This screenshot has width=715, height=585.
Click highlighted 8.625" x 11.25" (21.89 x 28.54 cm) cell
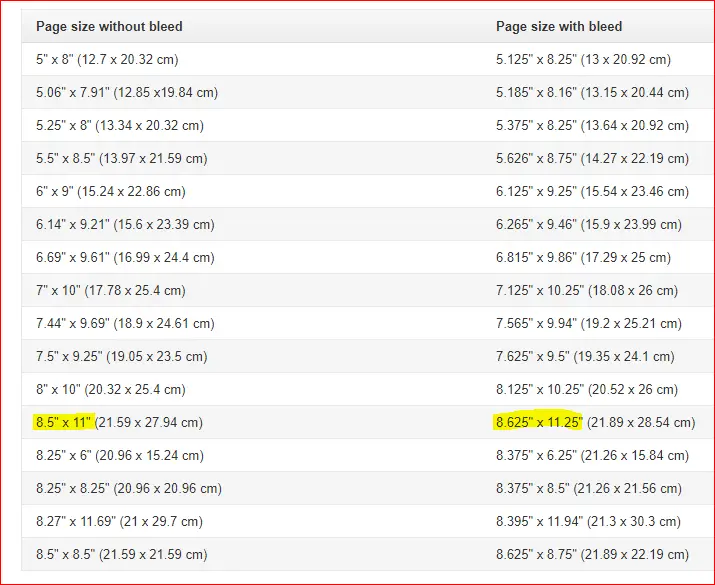596,422
